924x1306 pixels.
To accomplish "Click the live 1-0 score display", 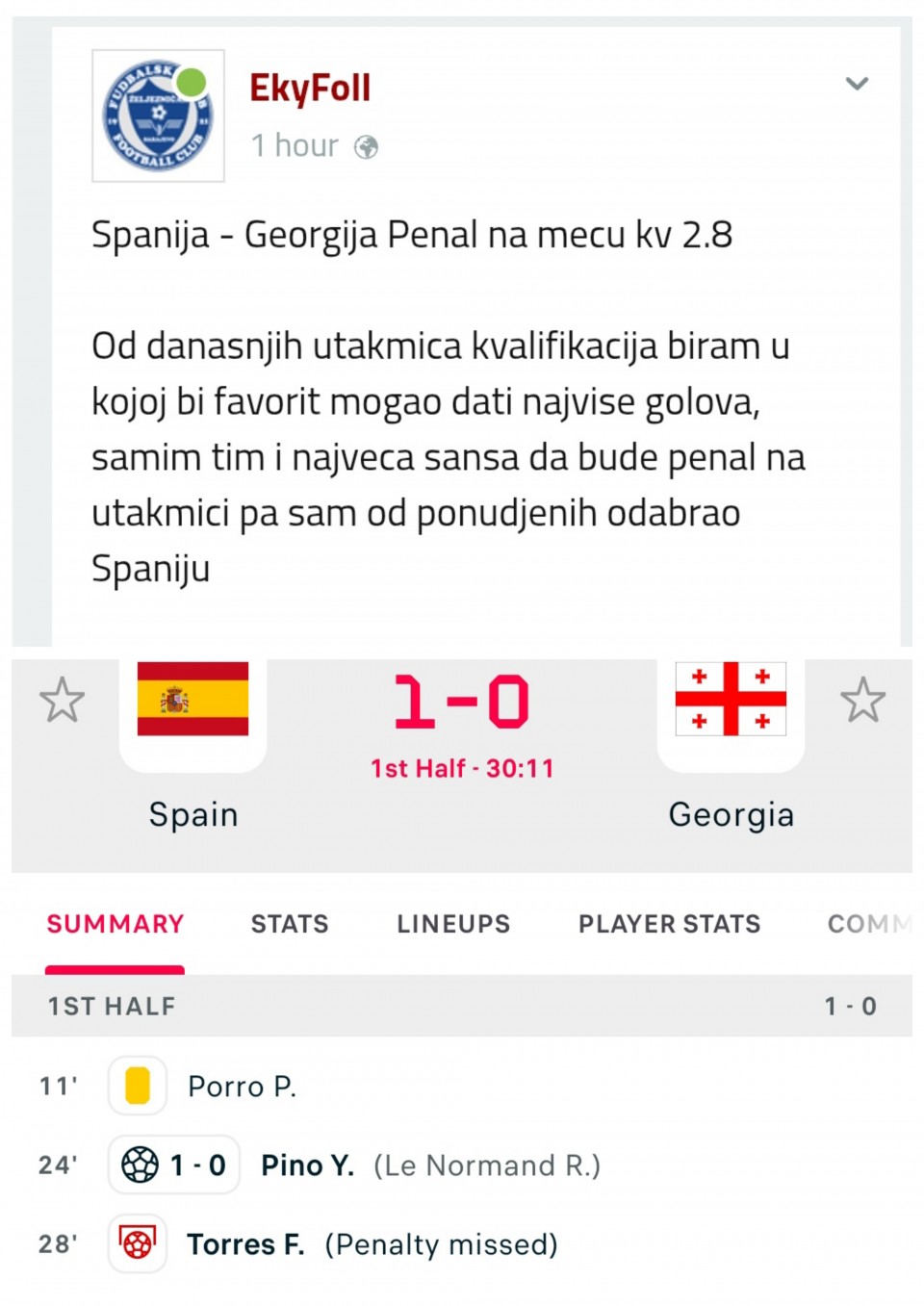I will click(x=462, y=702).
